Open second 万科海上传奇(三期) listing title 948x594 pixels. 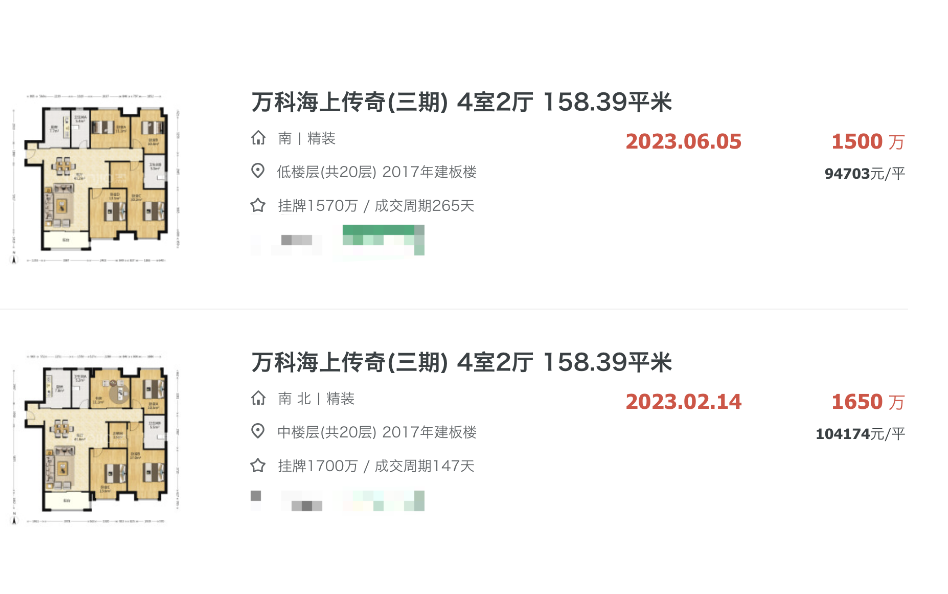point(462,362)
